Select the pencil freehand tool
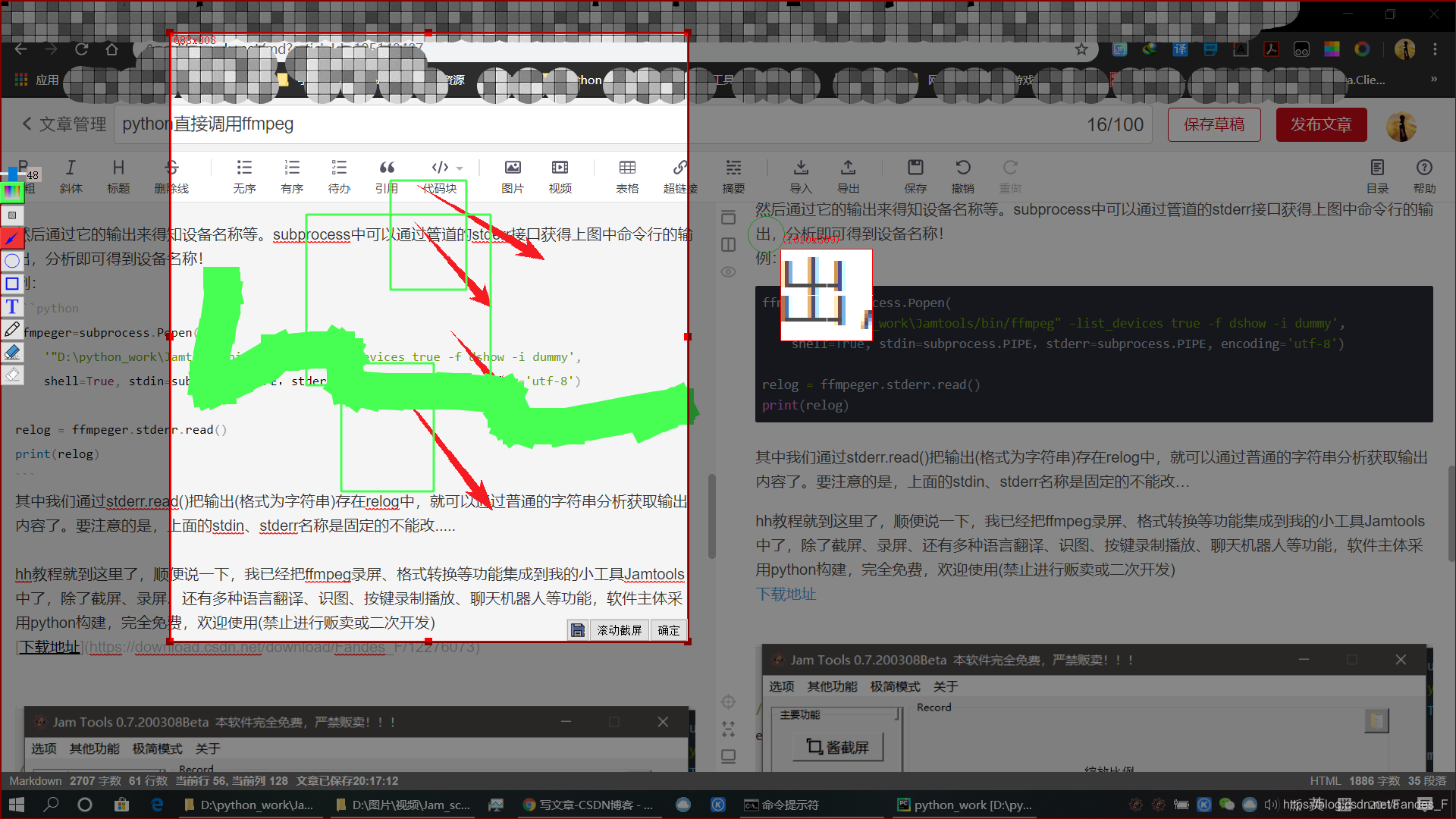This screenshot has width=1456, height=819. click(x=12, y=329)
